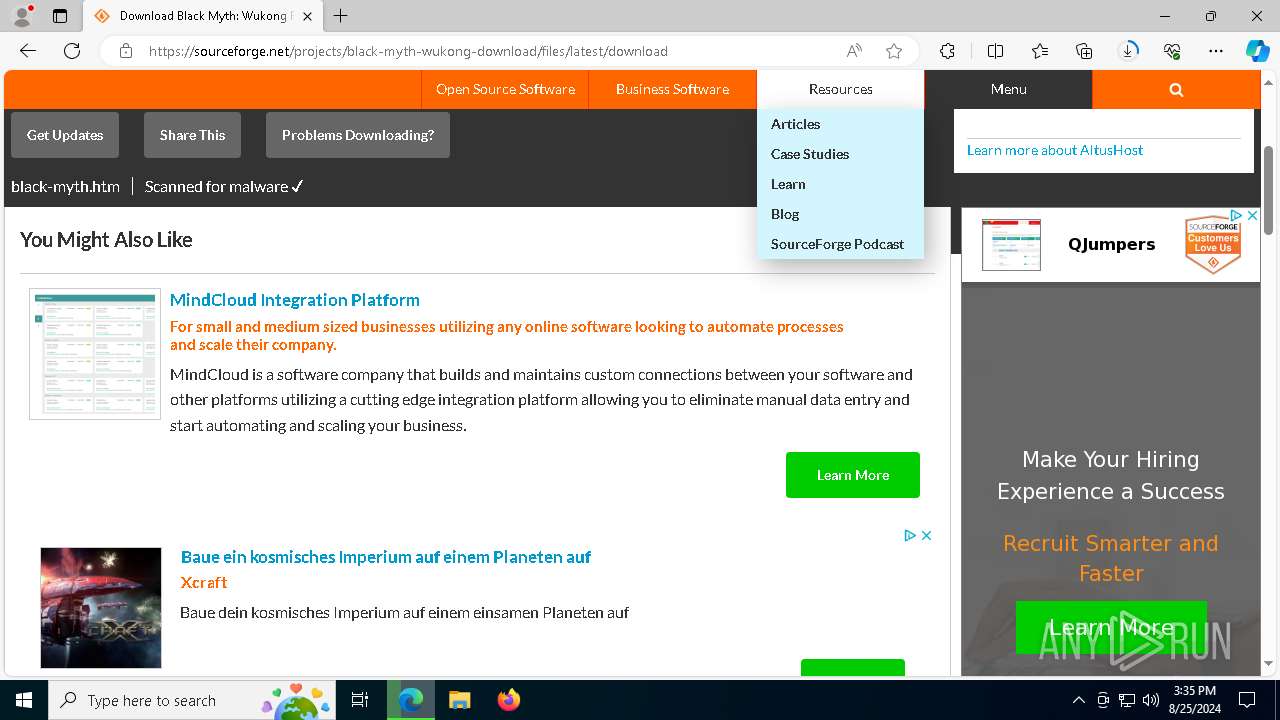
Task: Click the Get Updates button
Action: coord(65,135)
